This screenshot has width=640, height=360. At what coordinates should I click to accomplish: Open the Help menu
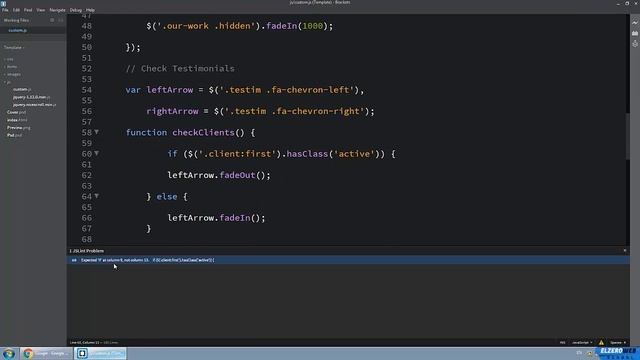point(90,10)
